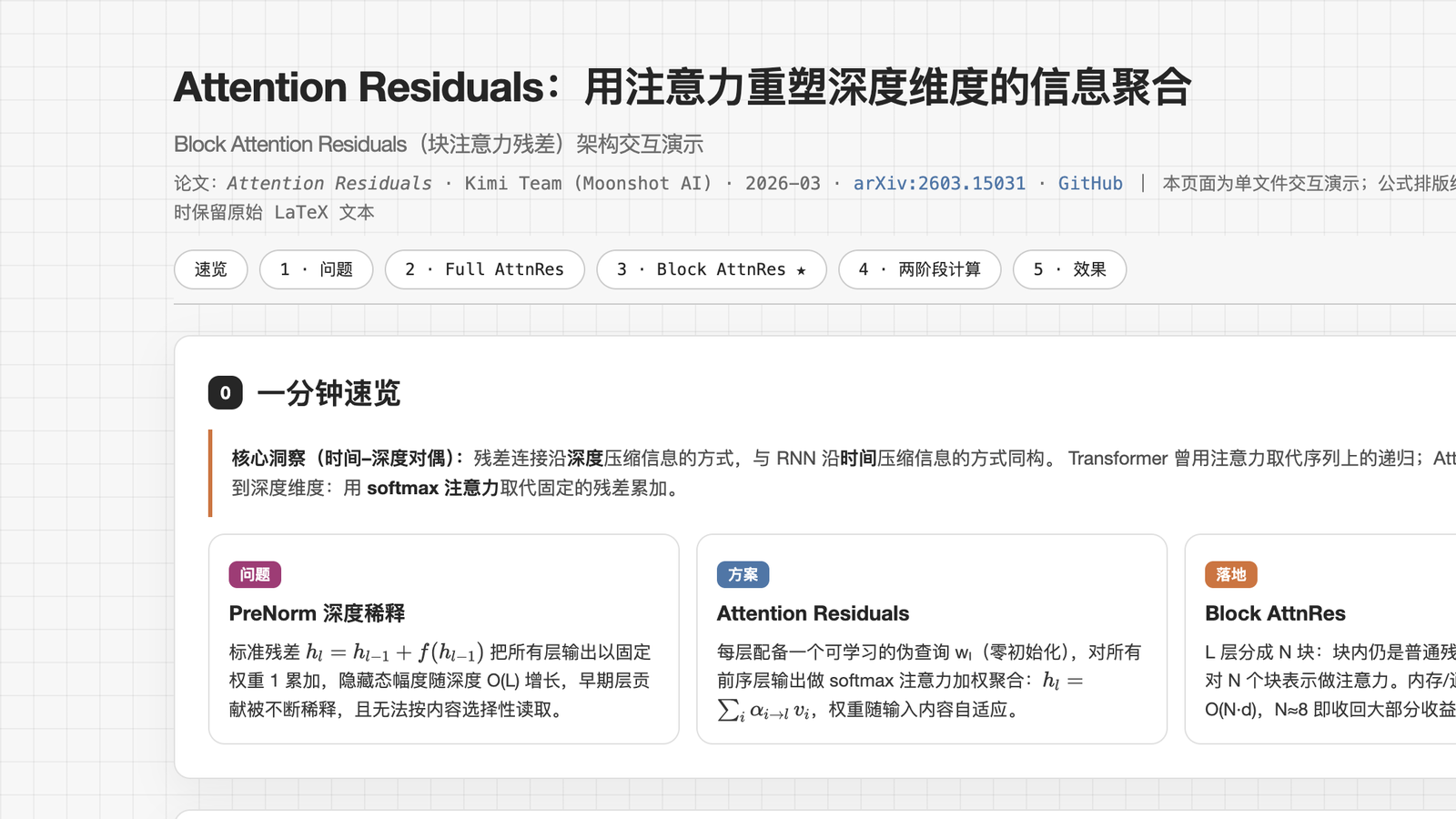Click the "一分钟速览" section heading
The image size is (1456, 819).
pyautogui.click(x=329, y=393)
